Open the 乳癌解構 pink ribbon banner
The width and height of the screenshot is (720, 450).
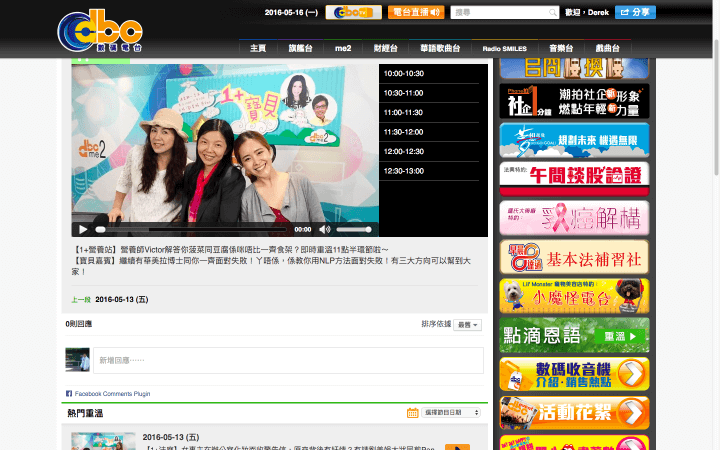pos(574,218)
